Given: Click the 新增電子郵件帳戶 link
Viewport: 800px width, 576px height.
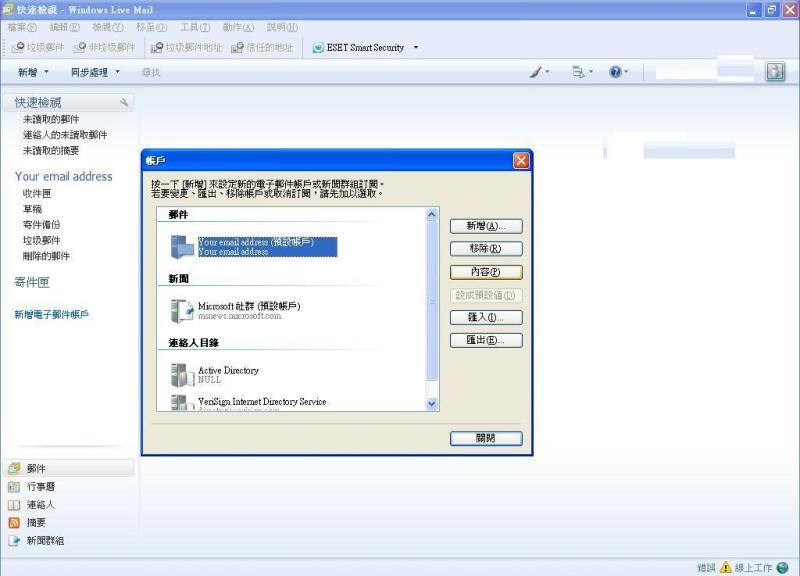Looking at the screenshot, I should (x=52, y=315).
